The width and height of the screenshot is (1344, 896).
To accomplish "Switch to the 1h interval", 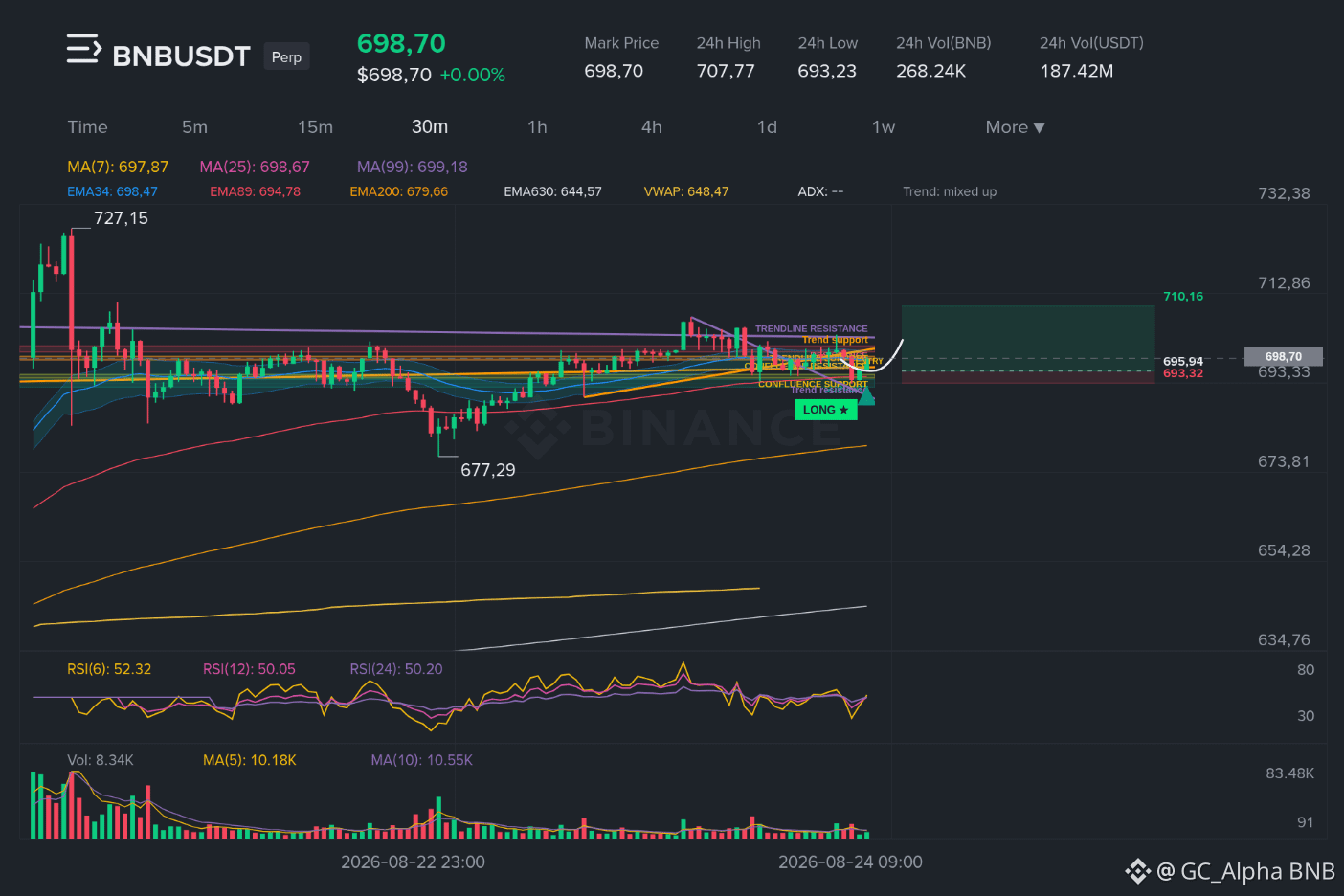I will coord(537,127).
